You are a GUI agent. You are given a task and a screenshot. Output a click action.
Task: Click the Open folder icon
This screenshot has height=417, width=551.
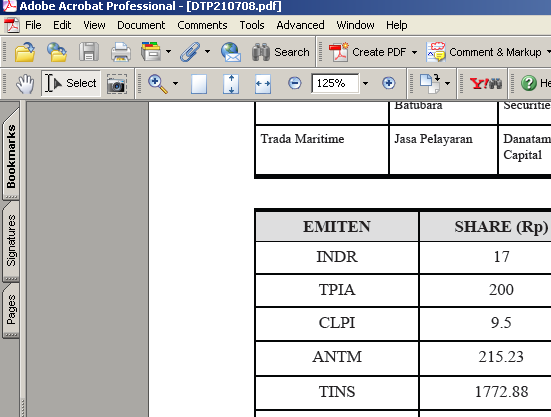[x=25, y=52]
